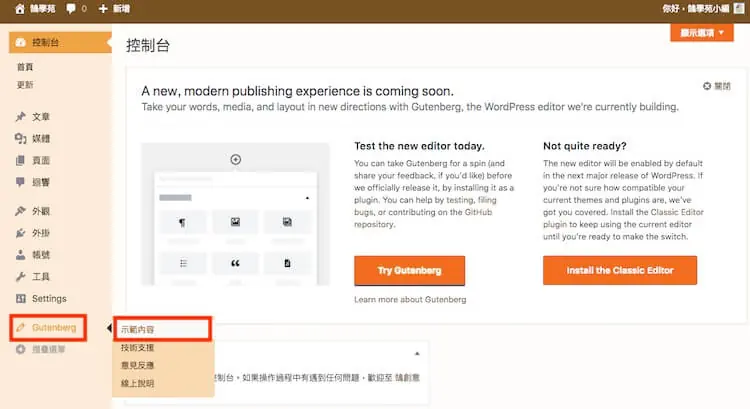Click the pages icon for 頁面
750x409 pixels.
pyautogui.click(x=21, y=160)
